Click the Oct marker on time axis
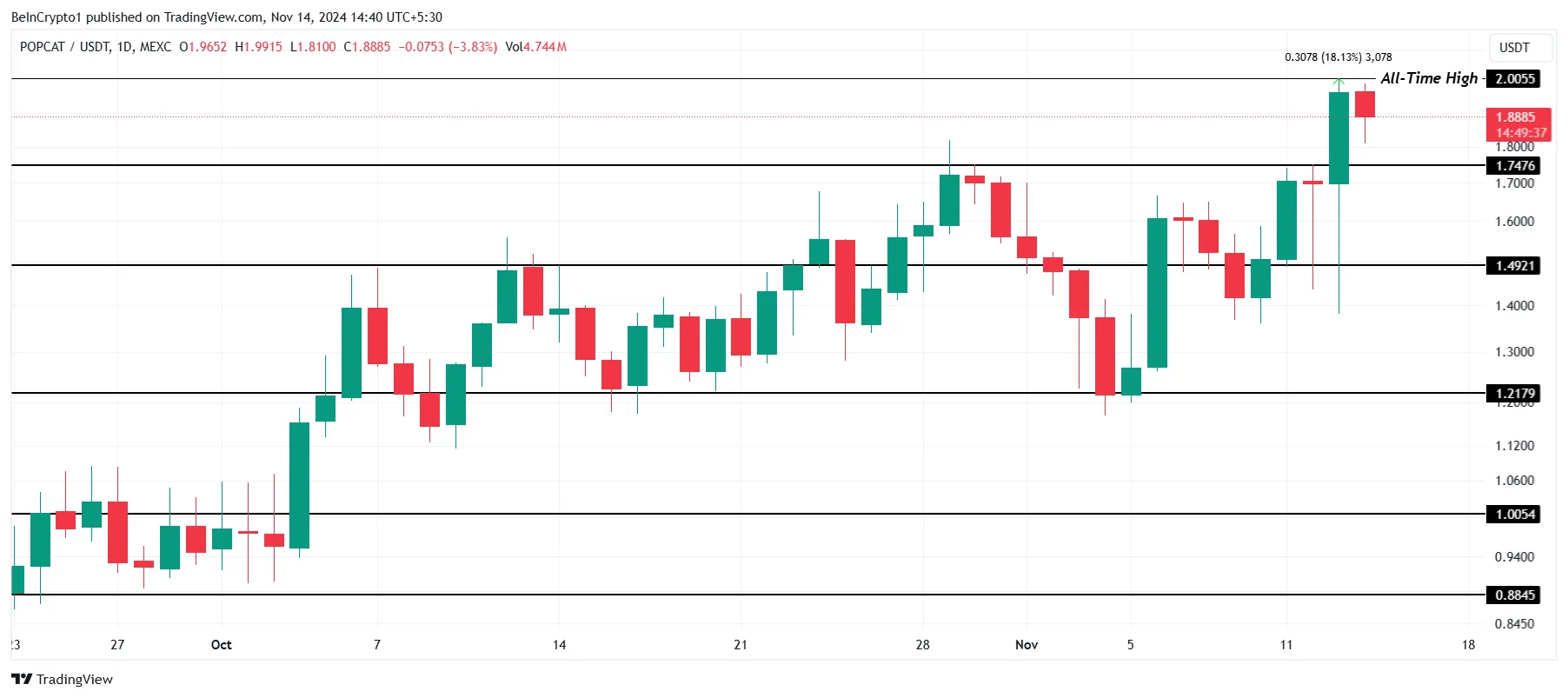Image resolution: width=1568 pixels, height=698 pixels. coord(222,644)
